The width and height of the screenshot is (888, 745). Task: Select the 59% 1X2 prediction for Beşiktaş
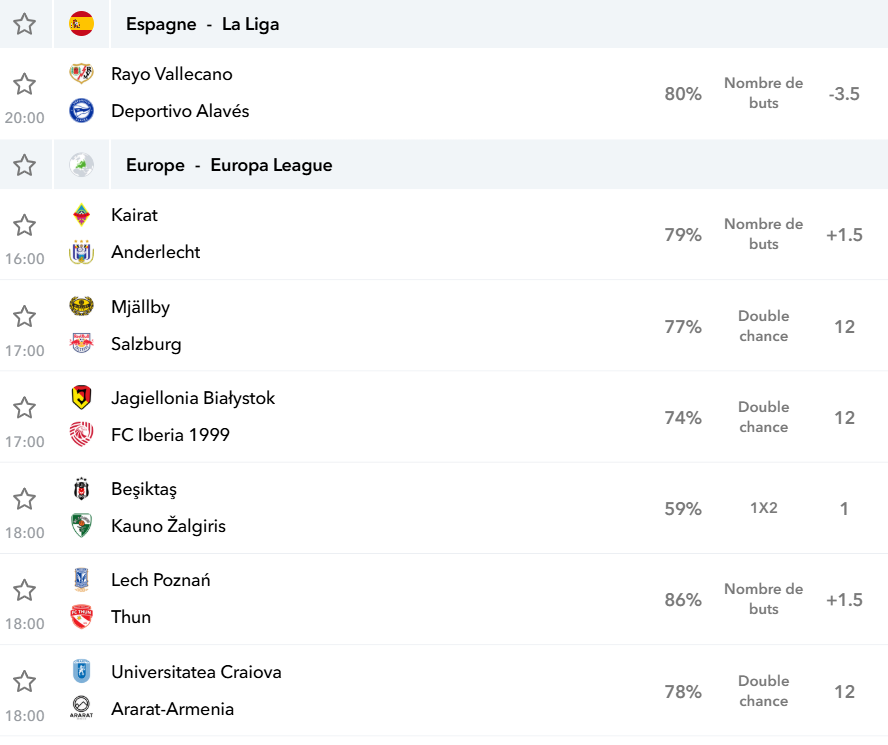click(683, 508)
